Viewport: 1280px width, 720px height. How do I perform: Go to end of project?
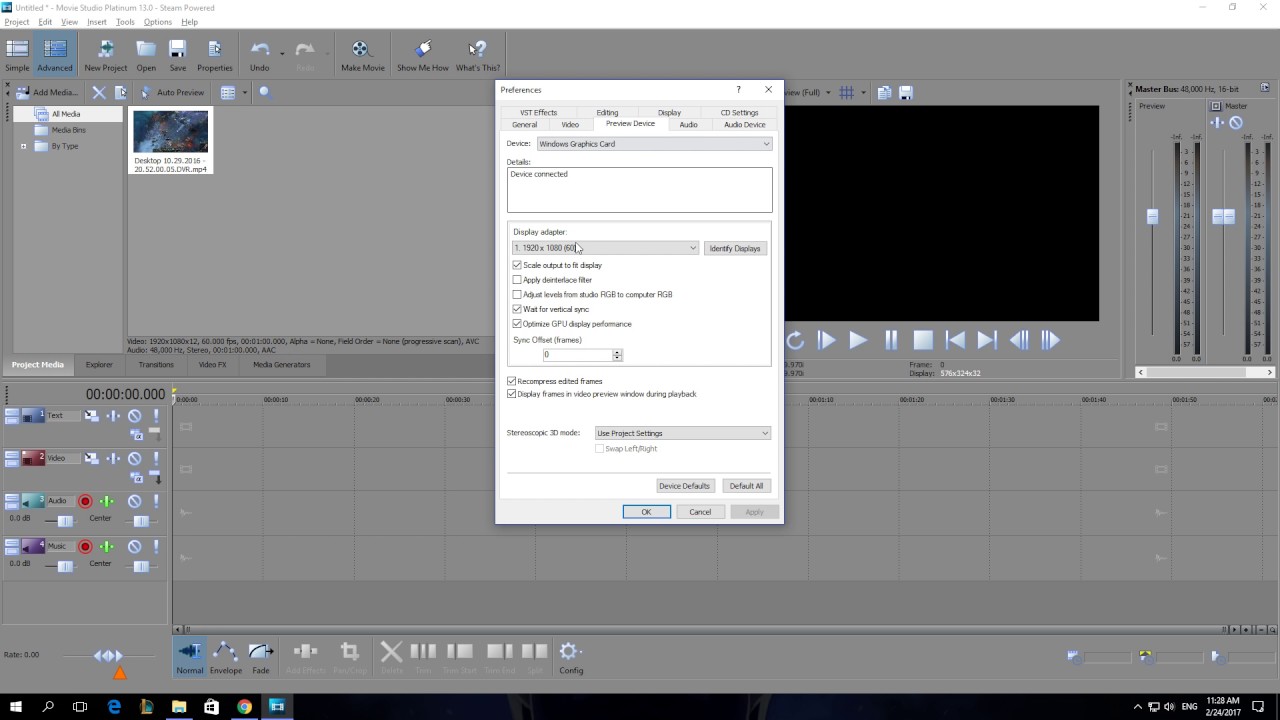pos(987,340)
